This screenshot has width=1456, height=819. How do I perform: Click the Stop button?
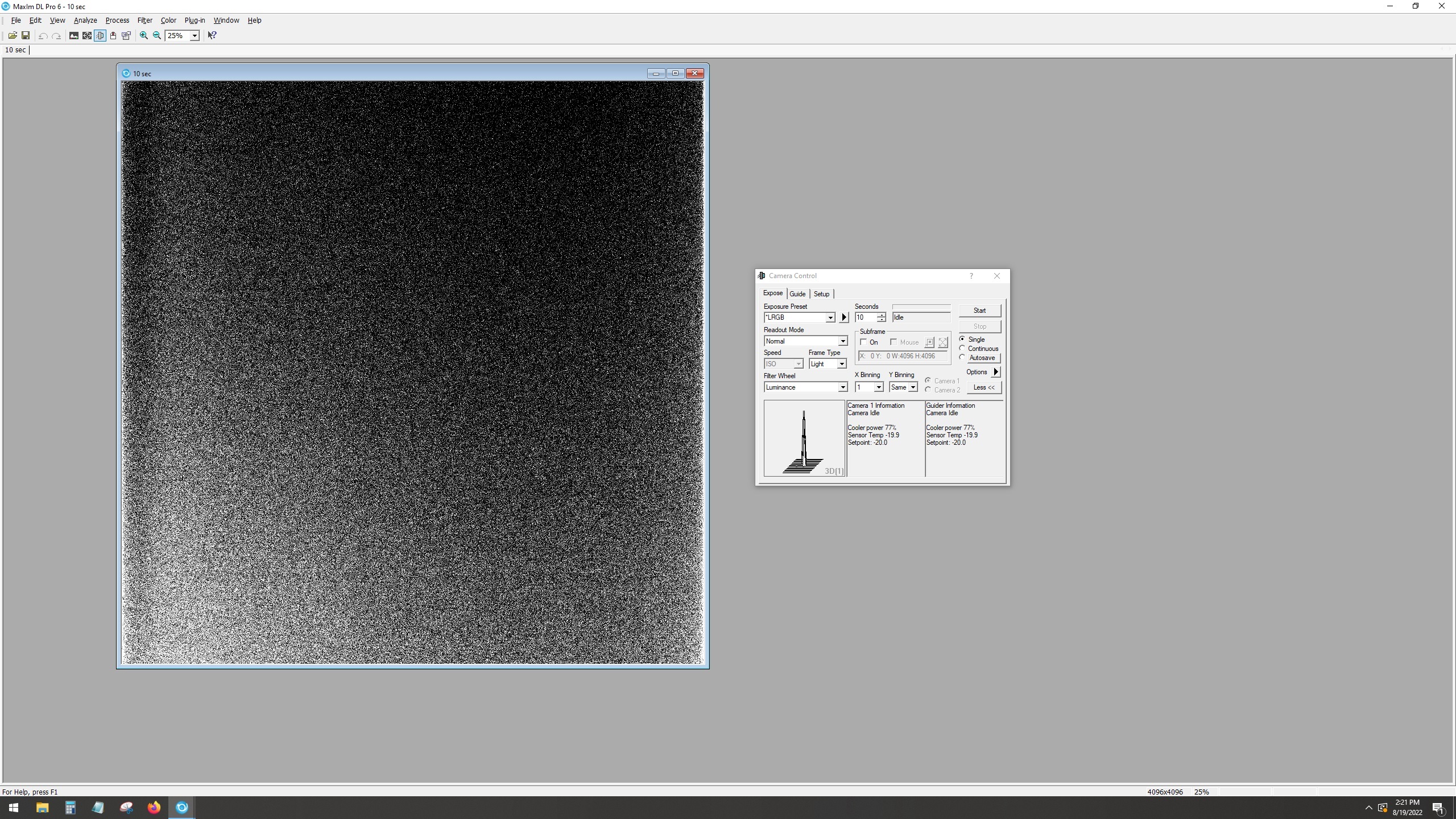click(979, 326)
